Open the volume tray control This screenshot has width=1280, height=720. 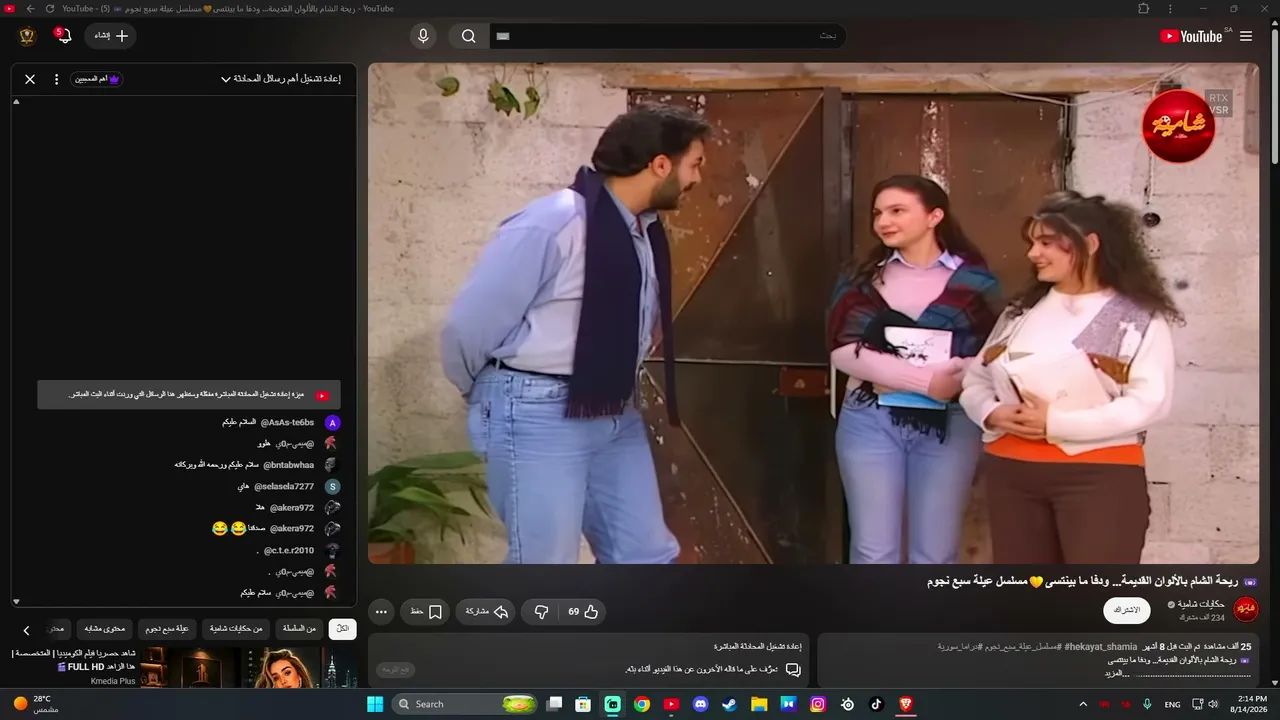click(x=1214, y=704)
